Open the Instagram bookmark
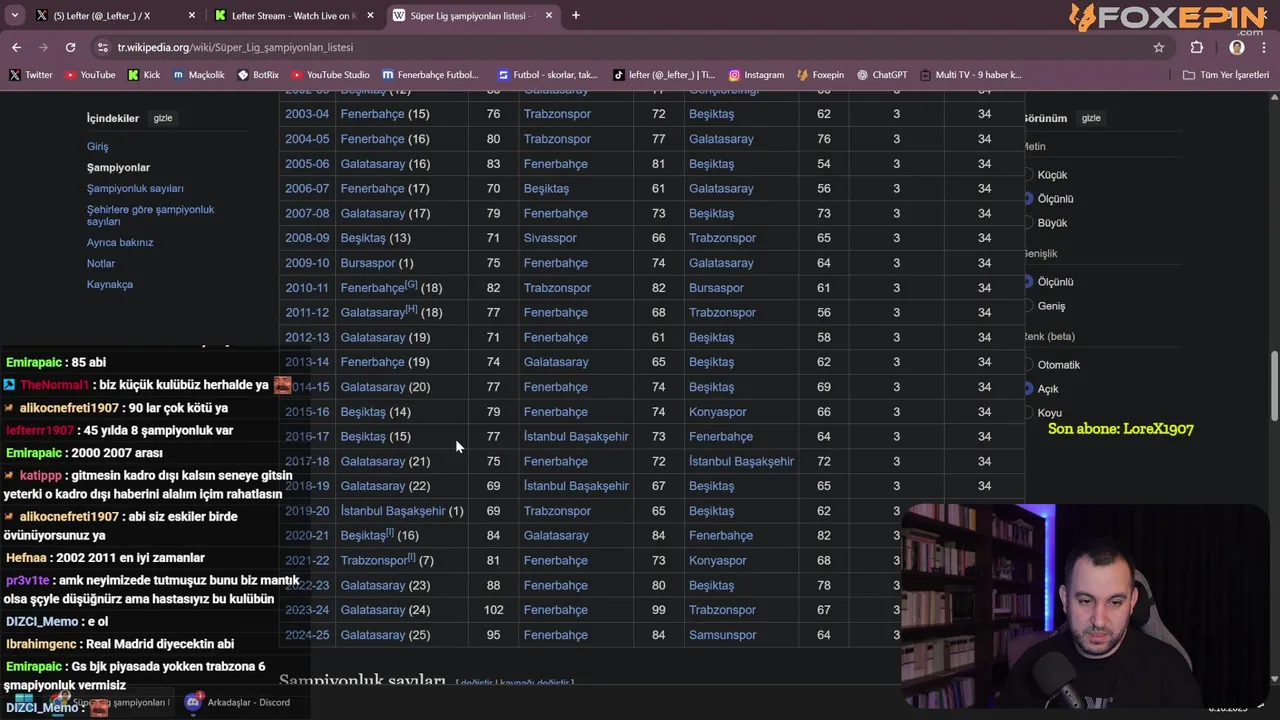 point(756,75)
